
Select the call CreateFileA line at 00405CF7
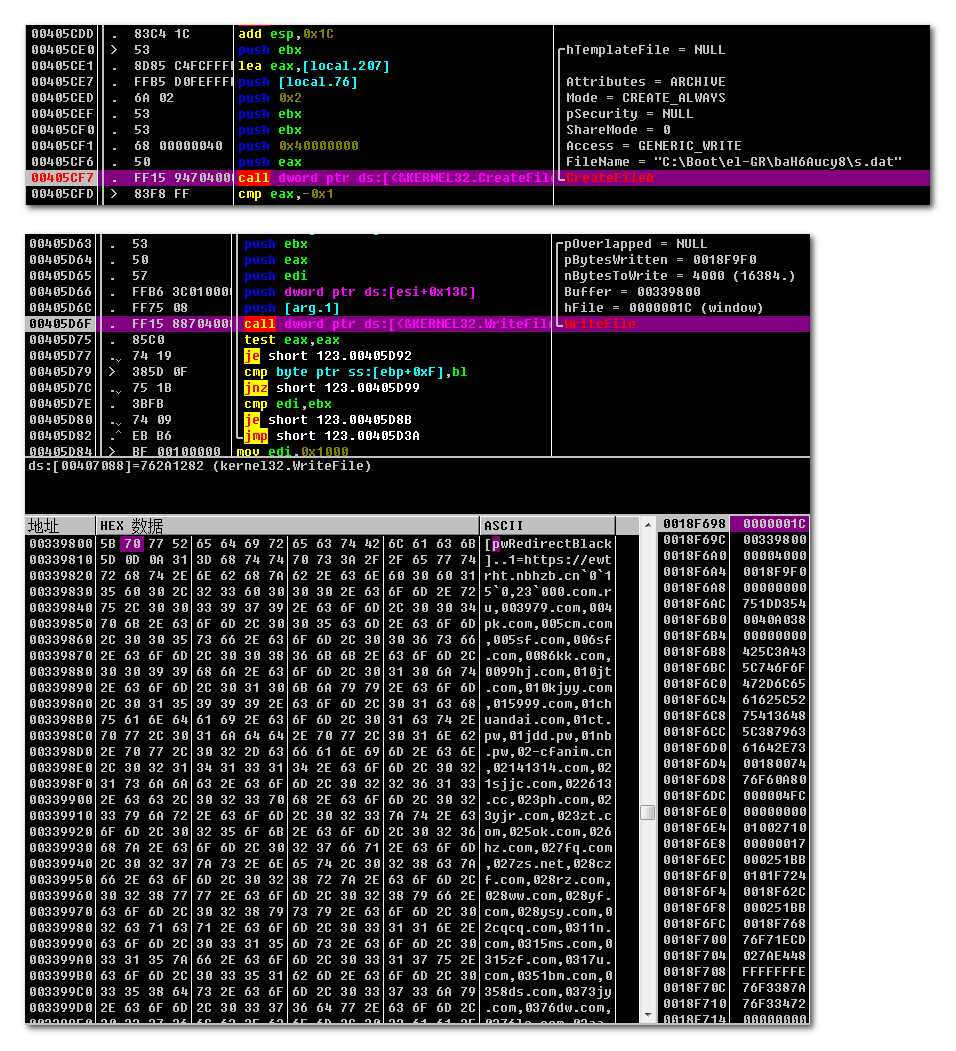point(477,178)
